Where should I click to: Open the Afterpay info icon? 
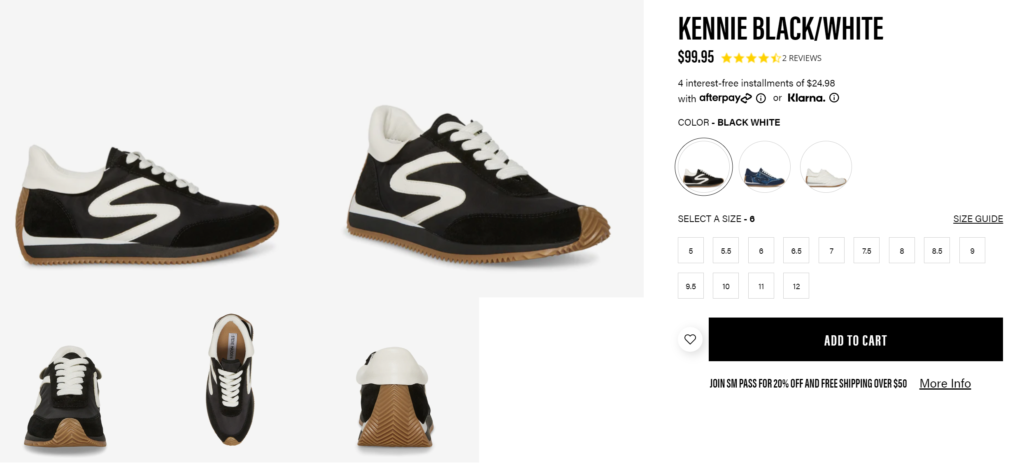click(761, 98)
